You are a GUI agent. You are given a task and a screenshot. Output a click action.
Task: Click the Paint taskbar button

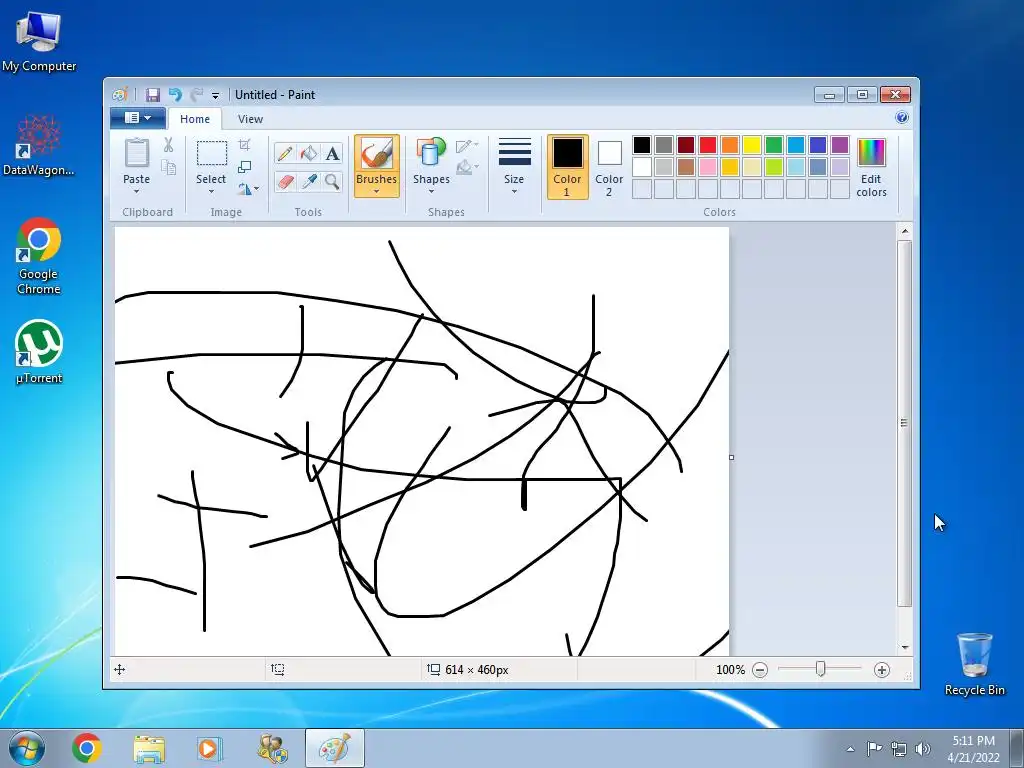[334, 748]
